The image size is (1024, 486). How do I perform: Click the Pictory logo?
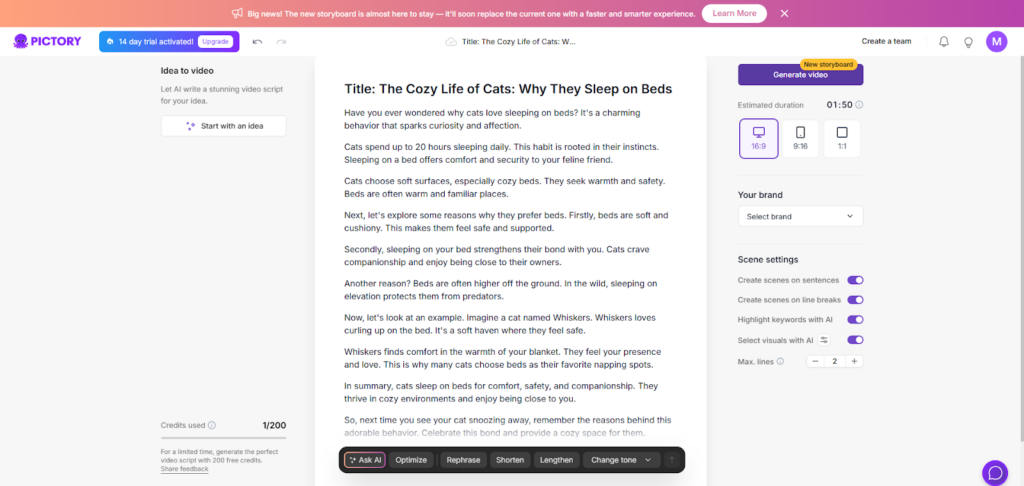50,42
